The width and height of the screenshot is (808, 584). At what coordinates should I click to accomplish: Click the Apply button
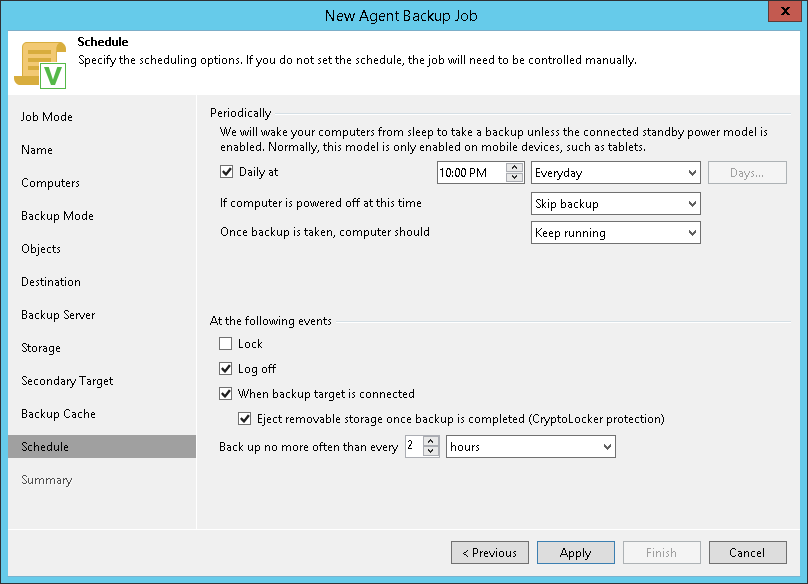575,553
